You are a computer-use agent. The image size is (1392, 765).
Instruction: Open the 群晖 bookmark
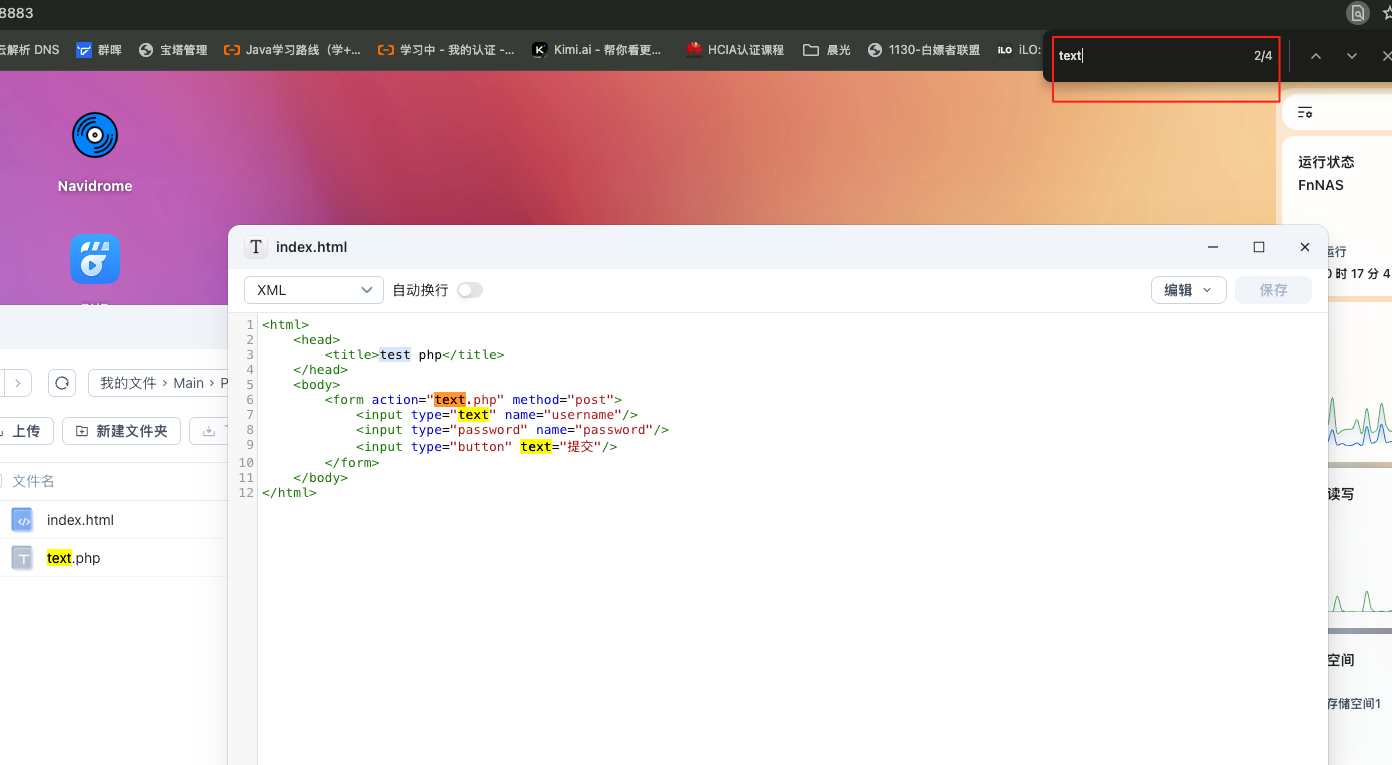[99, 50]
